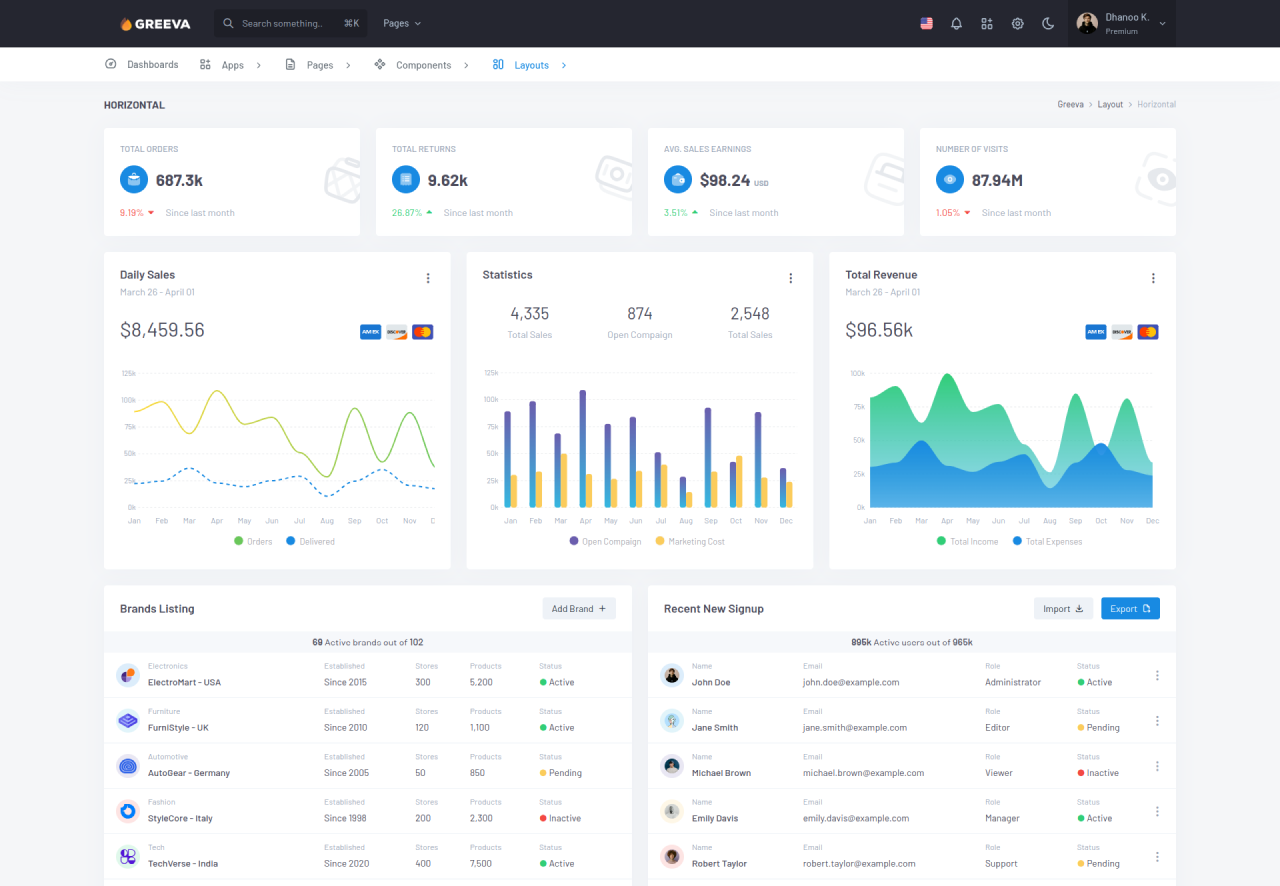Click John Doe's avatar
Screen dimensions: 1280x886
[x=672, y=675]
